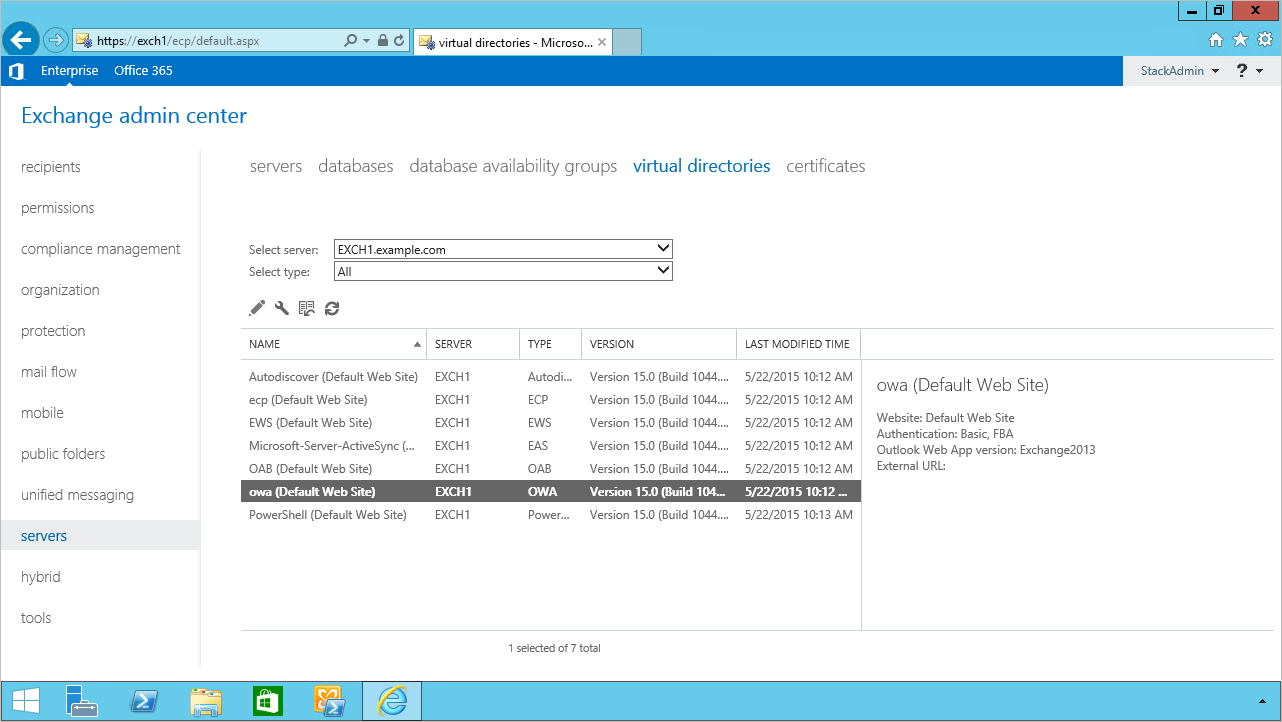
Task: Select the Autodiscover (Default Web Site) row
Action: (550, 377)
